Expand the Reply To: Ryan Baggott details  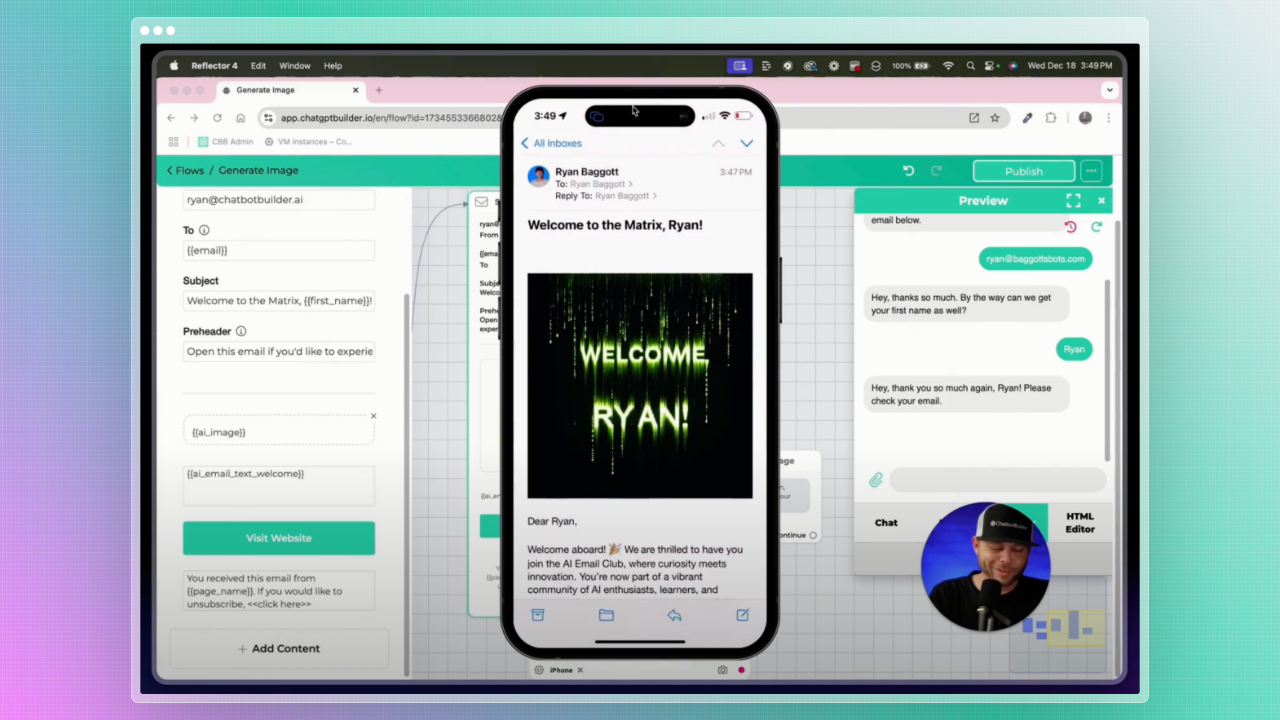606,196
